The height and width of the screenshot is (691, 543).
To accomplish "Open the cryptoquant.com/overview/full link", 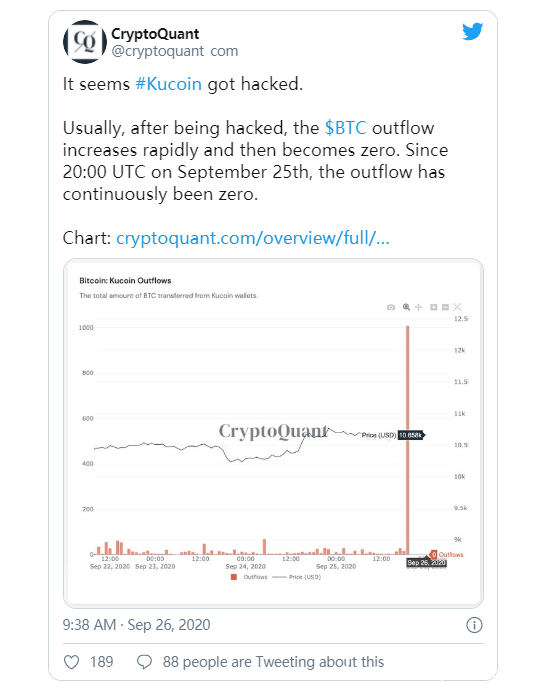I will coord(253,238).
